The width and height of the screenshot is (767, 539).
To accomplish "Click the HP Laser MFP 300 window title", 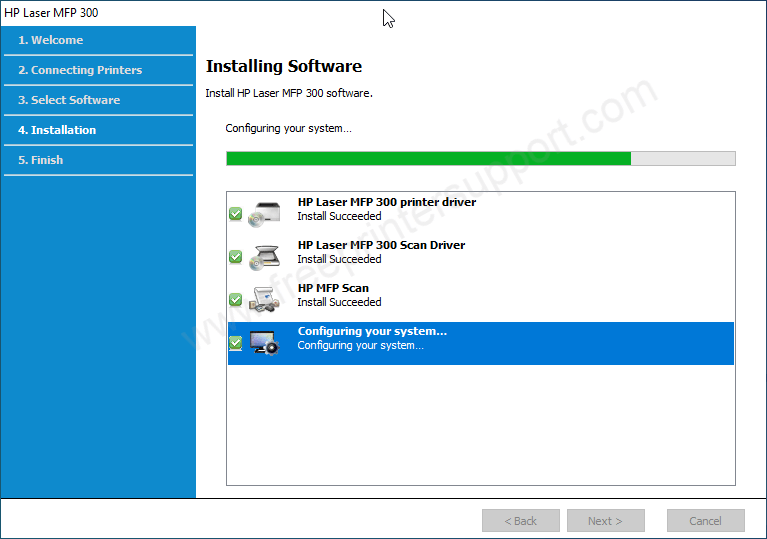I will click(x=51, y=13).
